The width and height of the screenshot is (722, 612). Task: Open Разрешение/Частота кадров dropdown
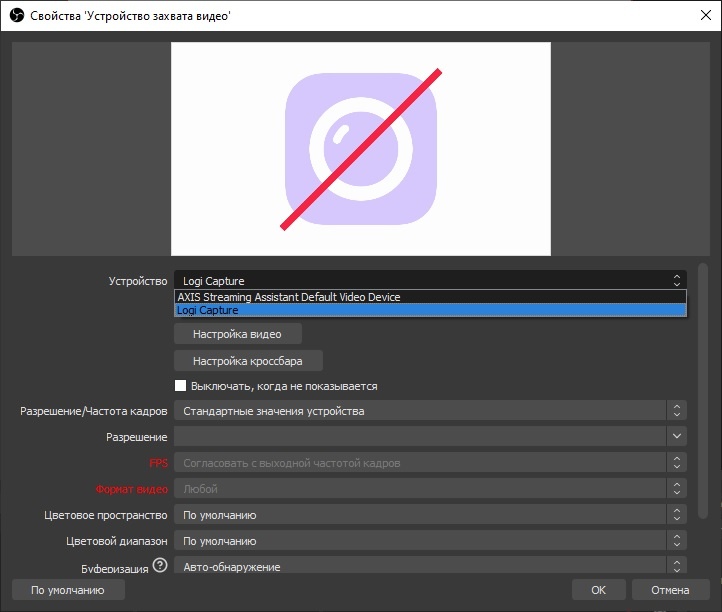pyautogui.click(x=430, y=411)
